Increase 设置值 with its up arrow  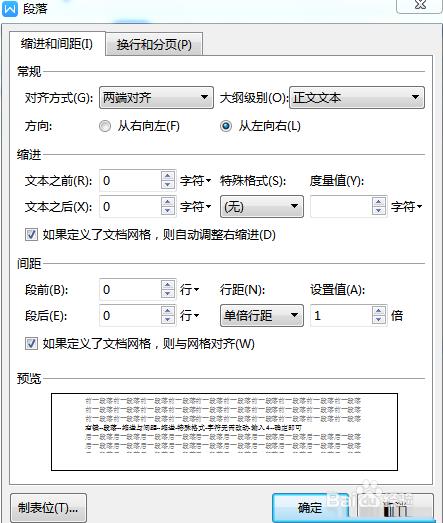click(379, 311)
